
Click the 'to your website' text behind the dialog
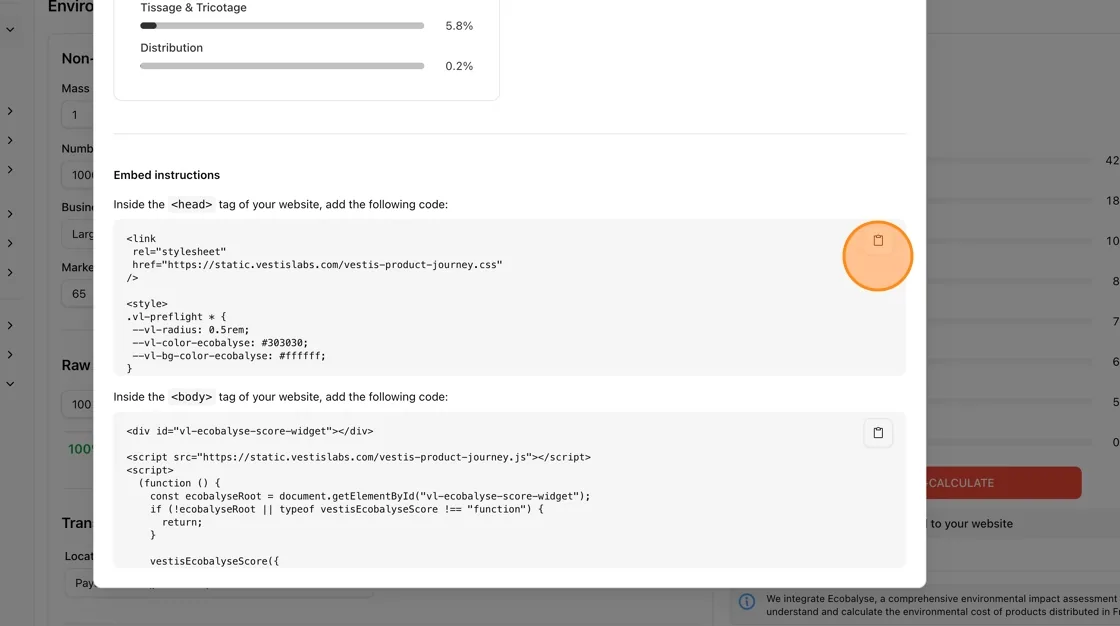click(x=971, y=524)
